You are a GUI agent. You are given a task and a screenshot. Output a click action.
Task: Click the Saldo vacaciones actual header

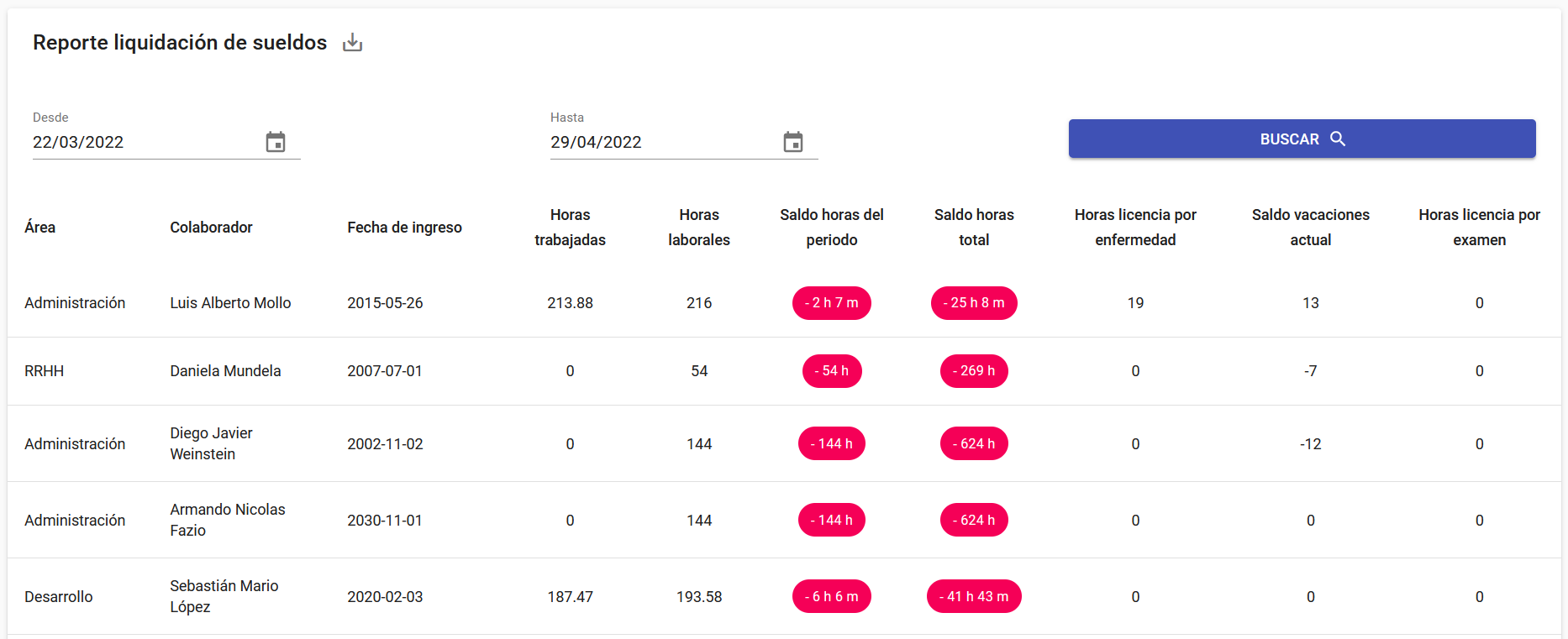pyautogui.click(x=1310, y=228)
